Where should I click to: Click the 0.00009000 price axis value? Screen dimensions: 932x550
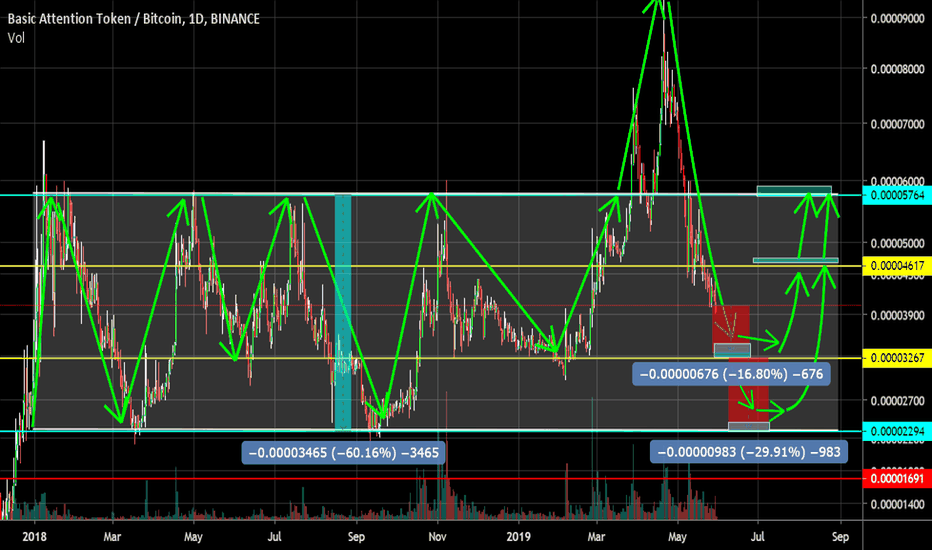898,18
